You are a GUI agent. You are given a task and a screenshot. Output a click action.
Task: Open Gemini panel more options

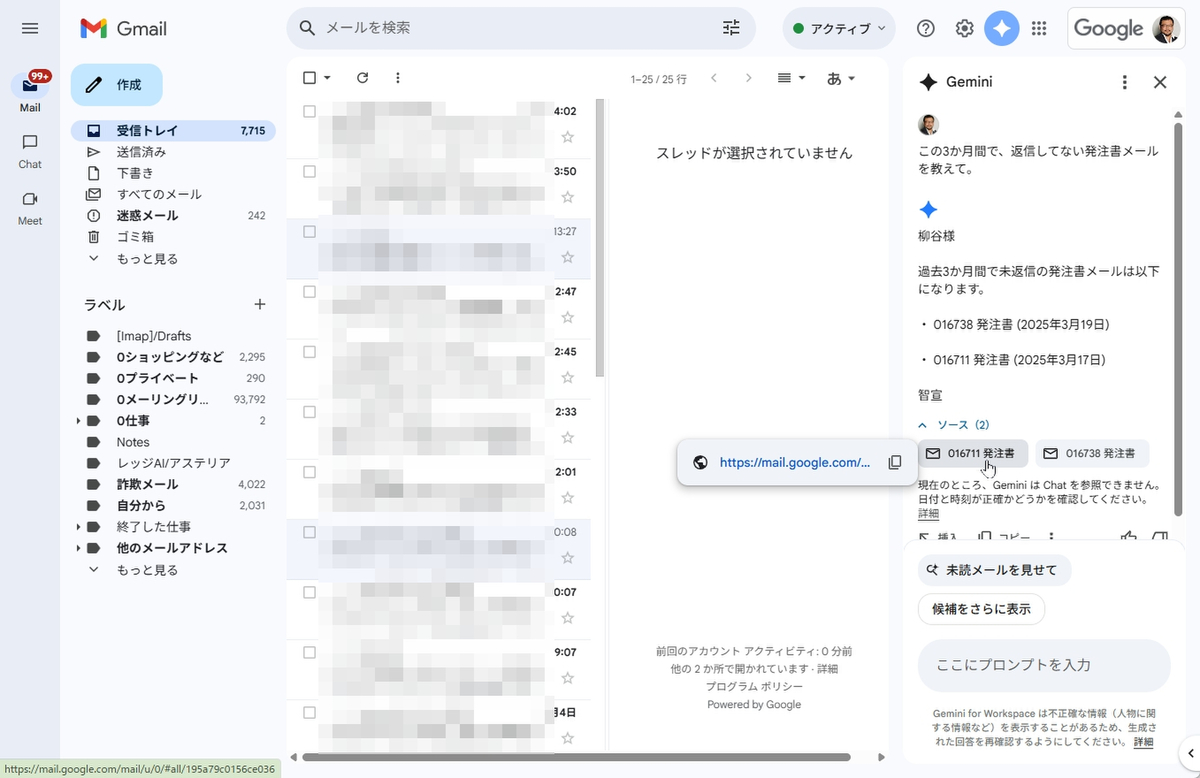(x=1125, y=82)
